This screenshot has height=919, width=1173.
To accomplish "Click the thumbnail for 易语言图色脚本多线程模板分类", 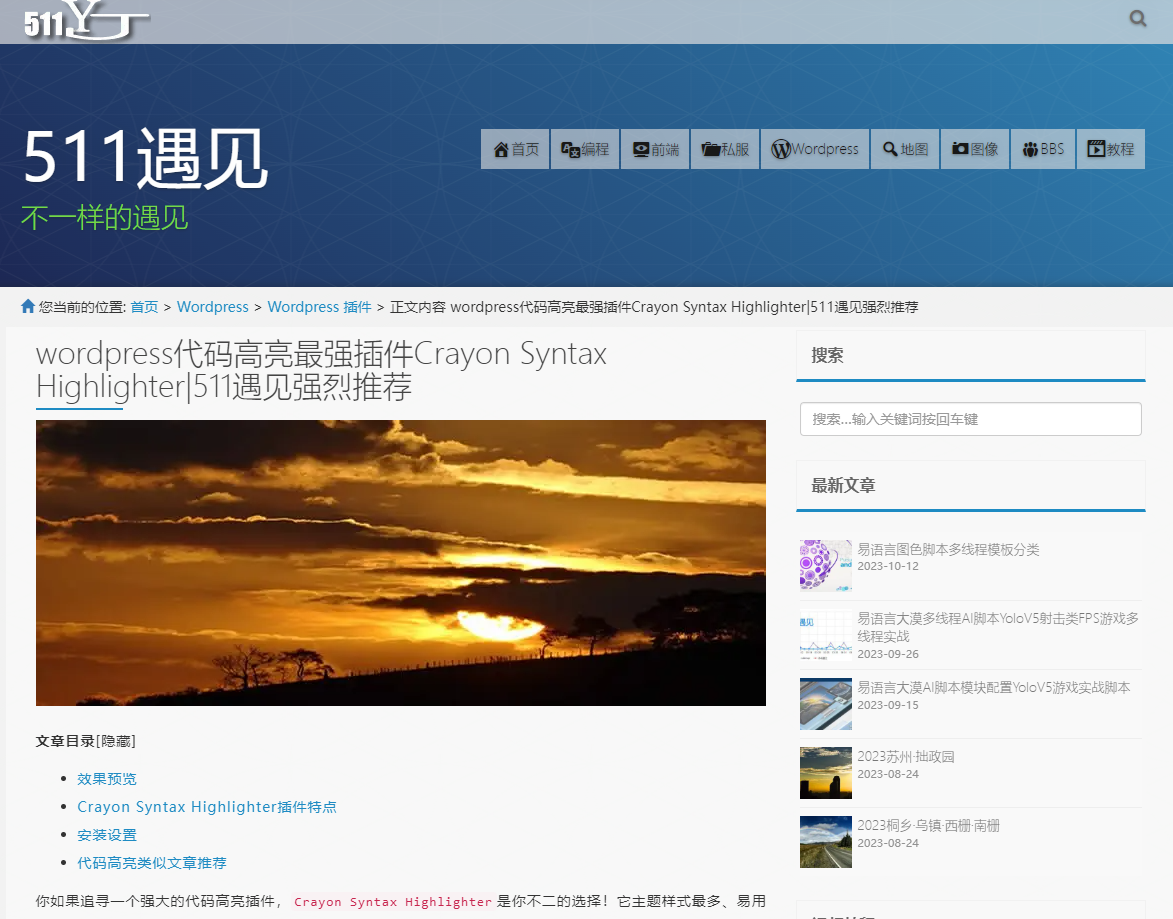I will click(826, 566).
